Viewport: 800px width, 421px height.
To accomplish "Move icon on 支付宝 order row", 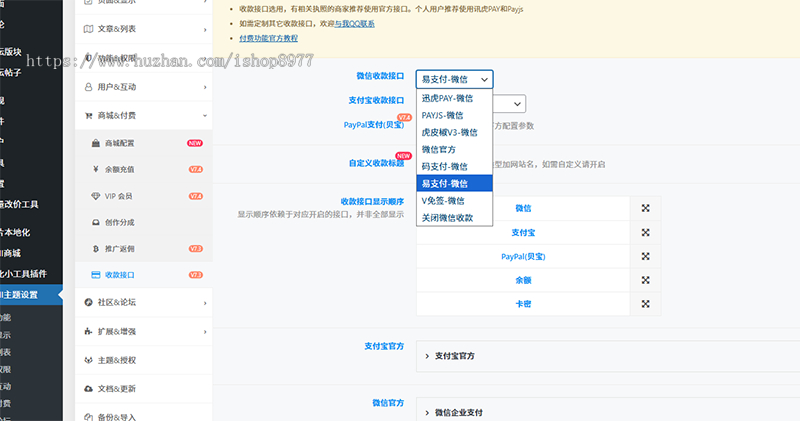I will coord(645,232).
